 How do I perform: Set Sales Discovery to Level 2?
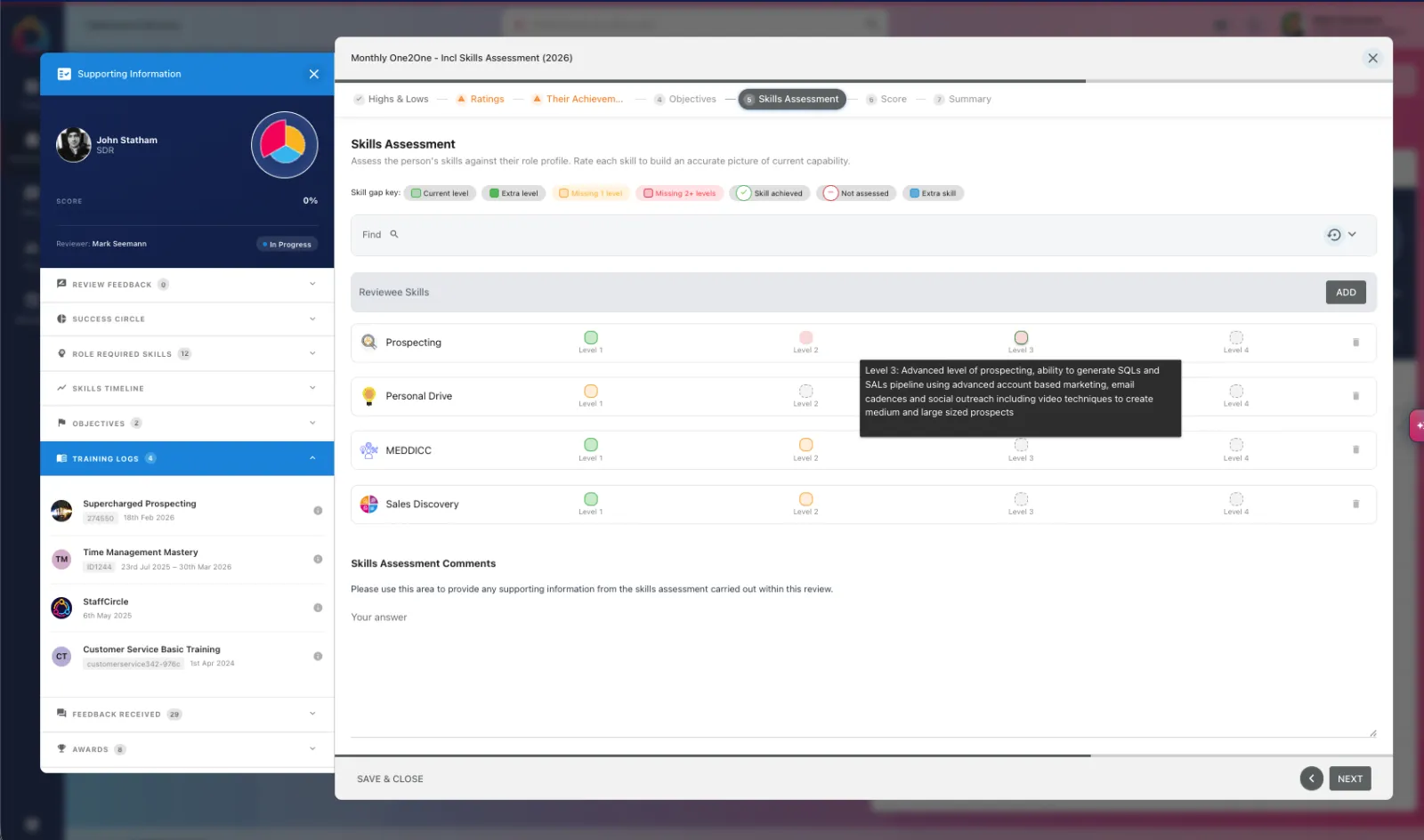pyautogui.click(x=805, y=499)
